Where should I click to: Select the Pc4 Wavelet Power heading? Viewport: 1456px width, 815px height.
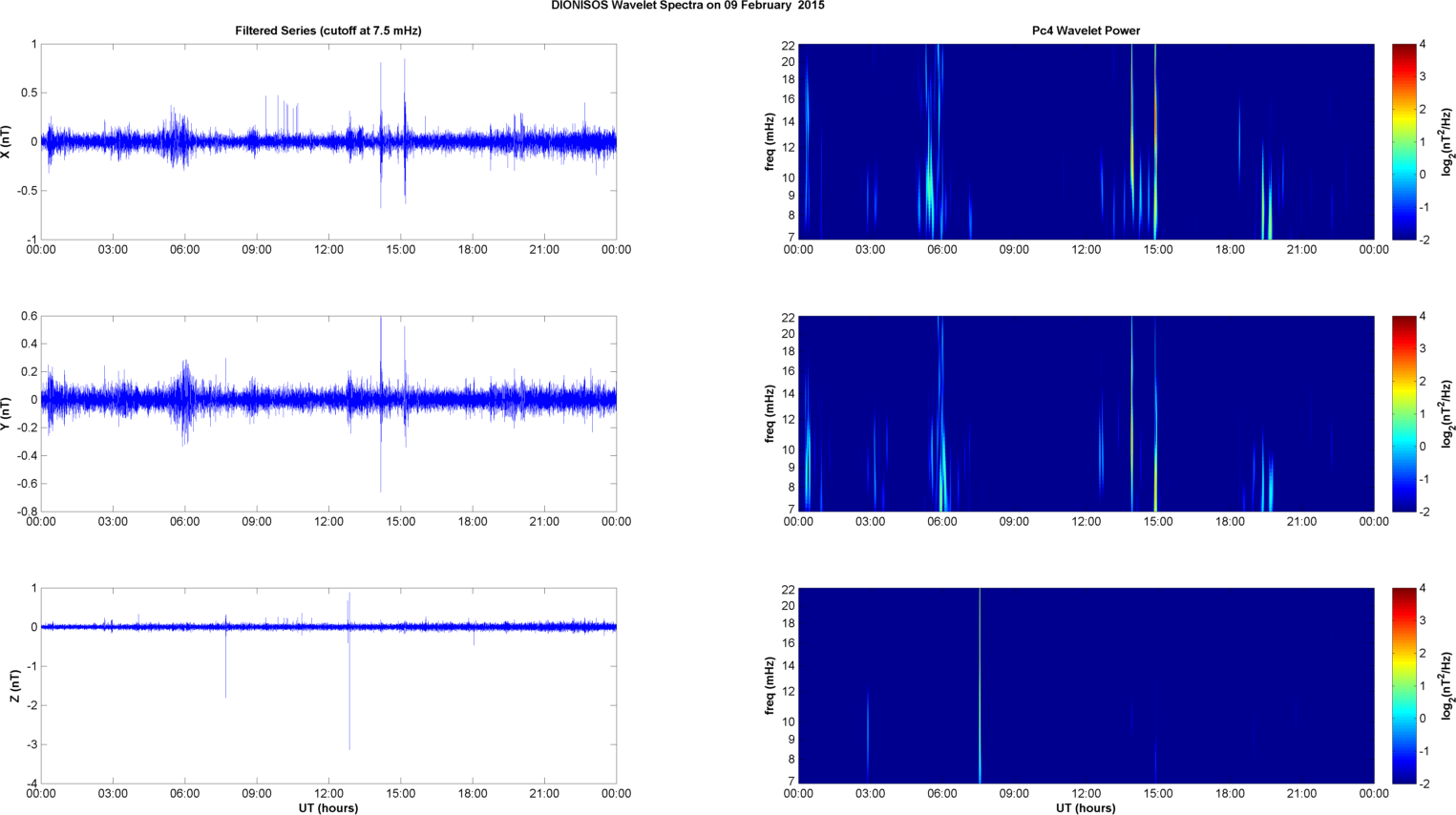coord(1086,31)
